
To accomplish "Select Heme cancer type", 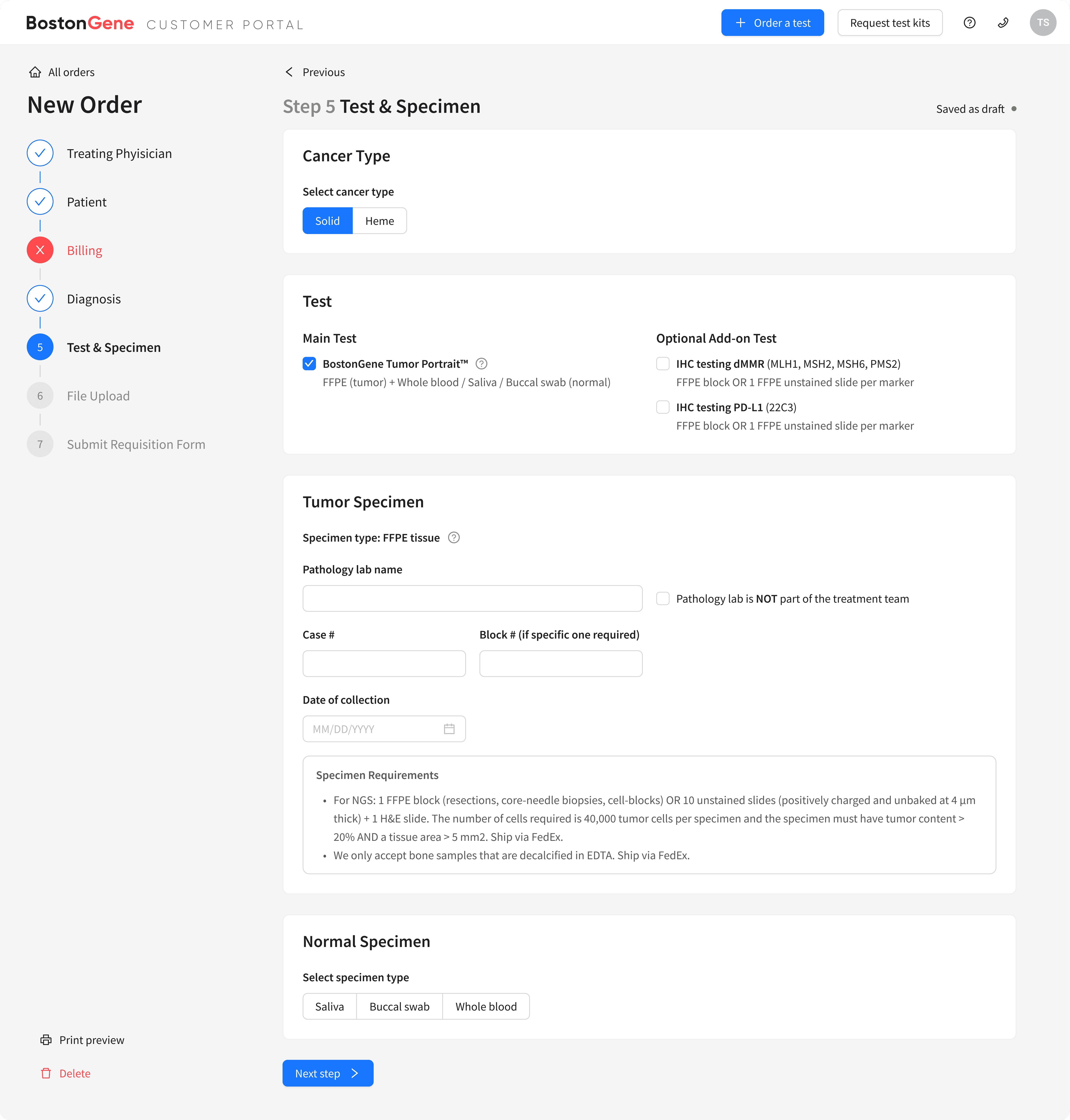I will 379,221.
